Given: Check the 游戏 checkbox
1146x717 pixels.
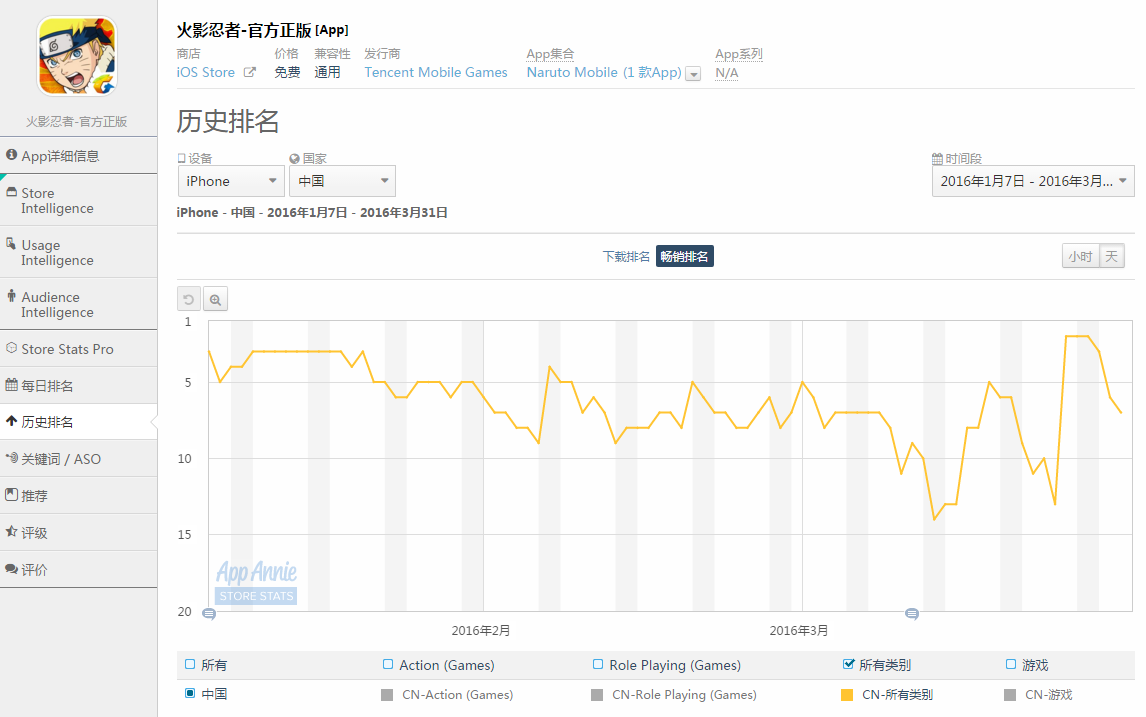Looking at the screenshot, I should click(1011, 664).
